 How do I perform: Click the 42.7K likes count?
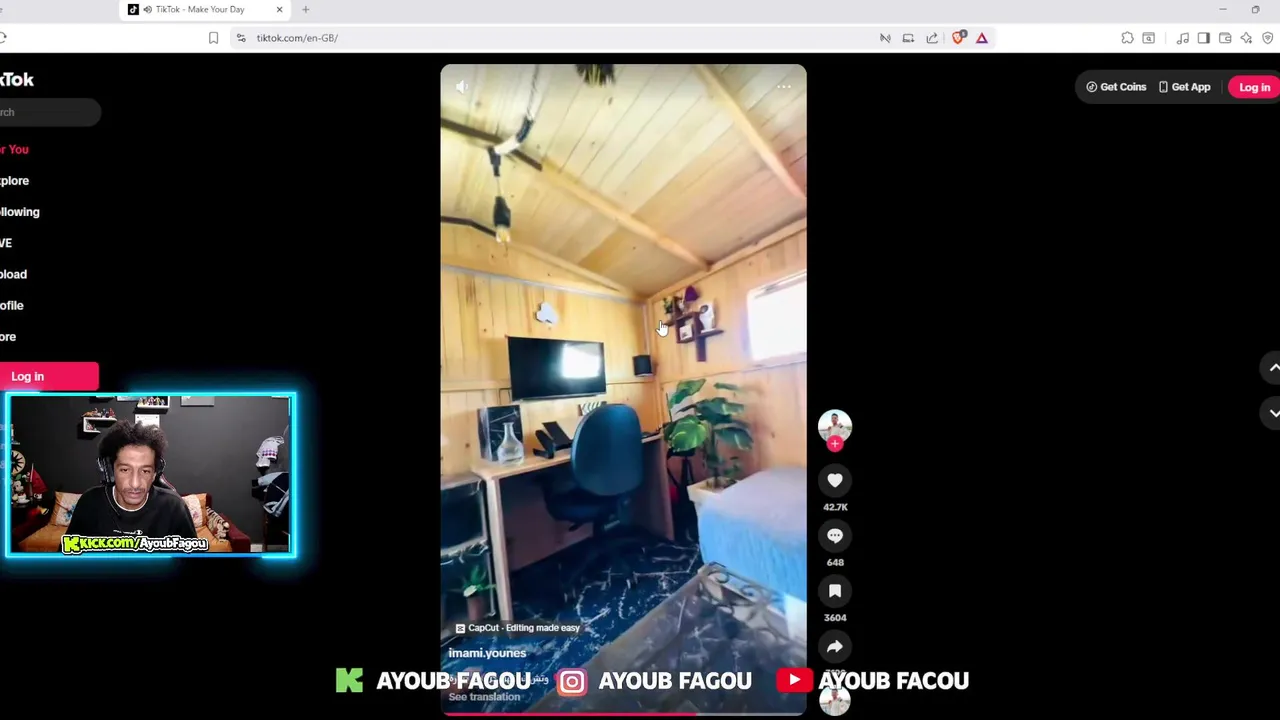835,507
